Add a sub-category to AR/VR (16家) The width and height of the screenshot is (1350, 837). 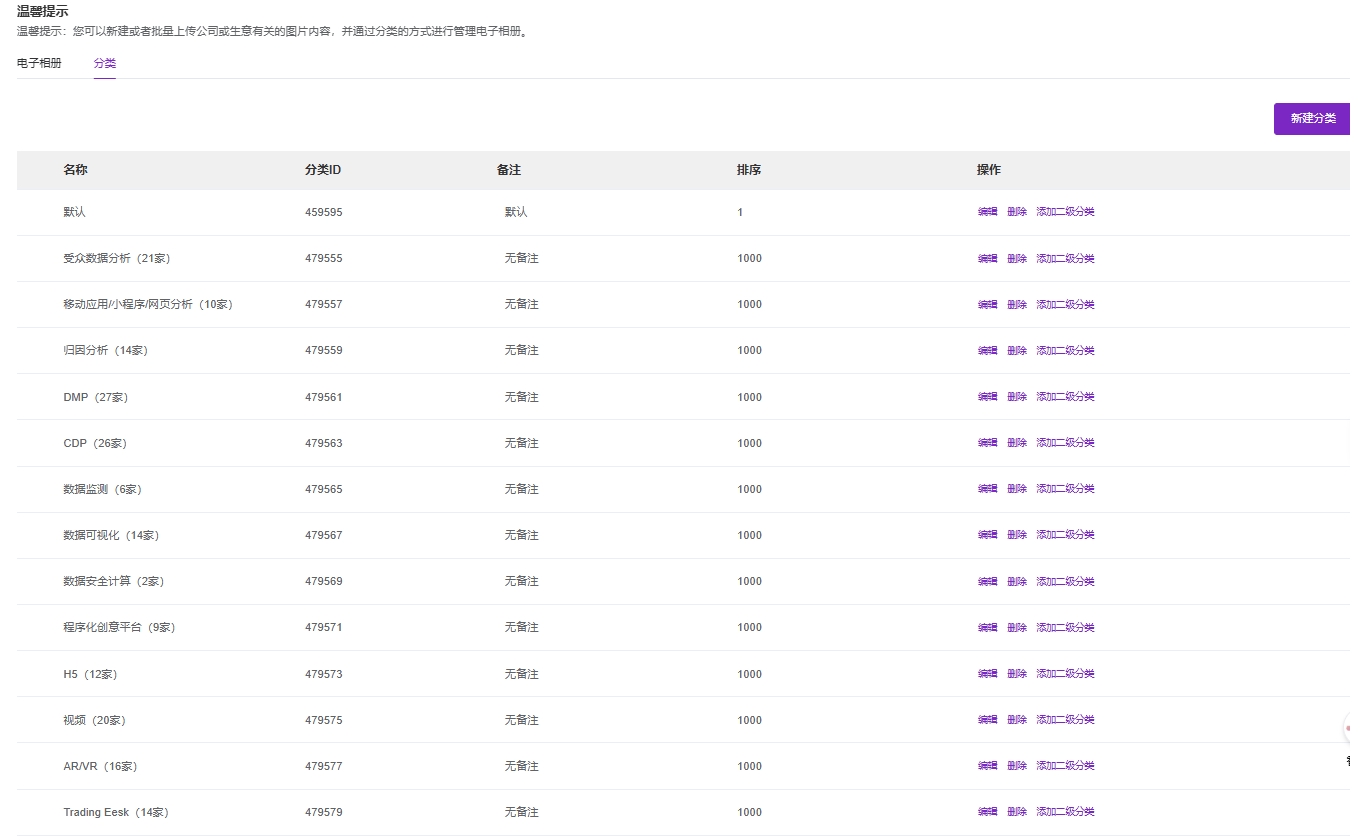click(x=1065, y=766)
